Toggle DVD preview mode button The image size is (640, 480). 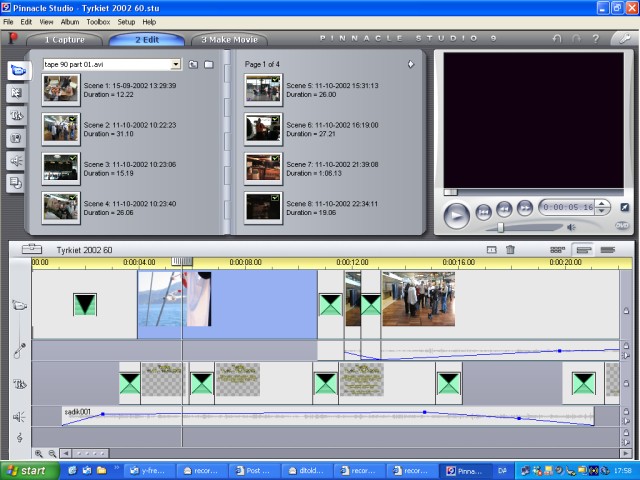pyautogui.click(x=622, y=226)
